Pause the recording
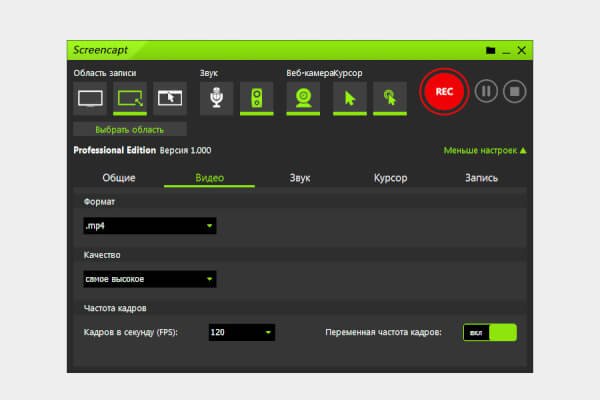 coord(486,91)
